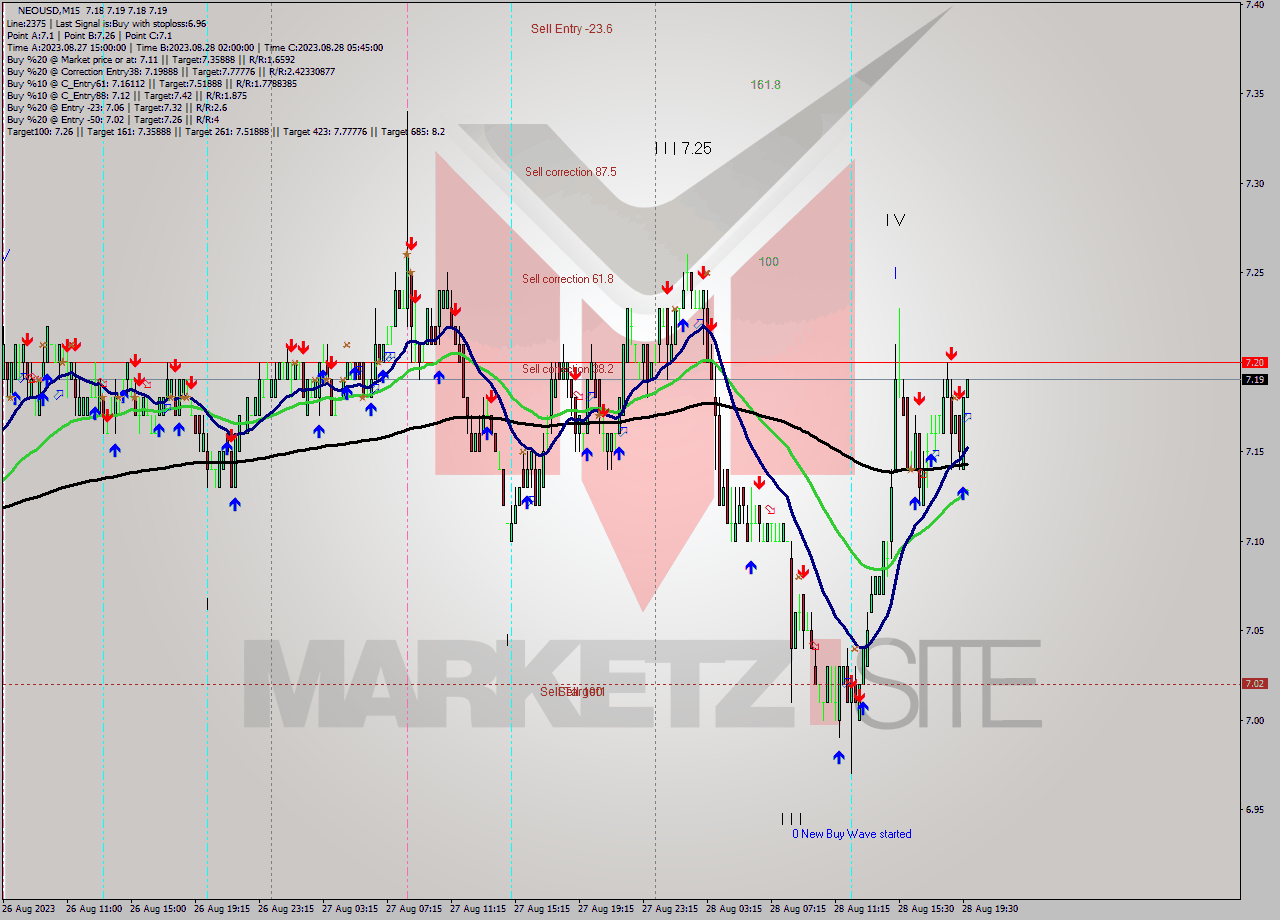Click the 'I V' wave label
The width and height of the screenshot is (1280, 920).
tap(895, 220)
